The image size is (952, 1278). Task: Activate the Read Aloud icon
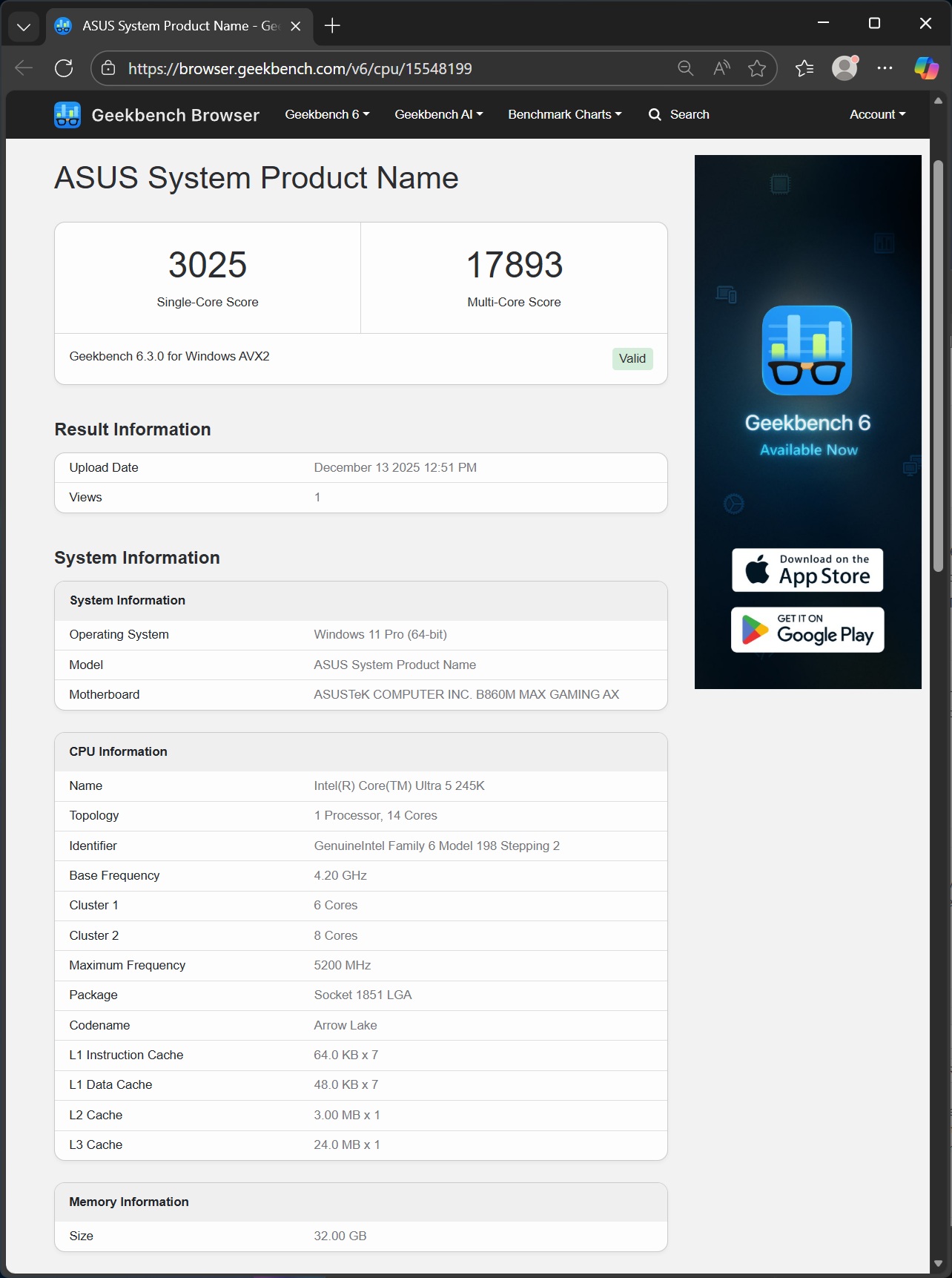point(721,68)
